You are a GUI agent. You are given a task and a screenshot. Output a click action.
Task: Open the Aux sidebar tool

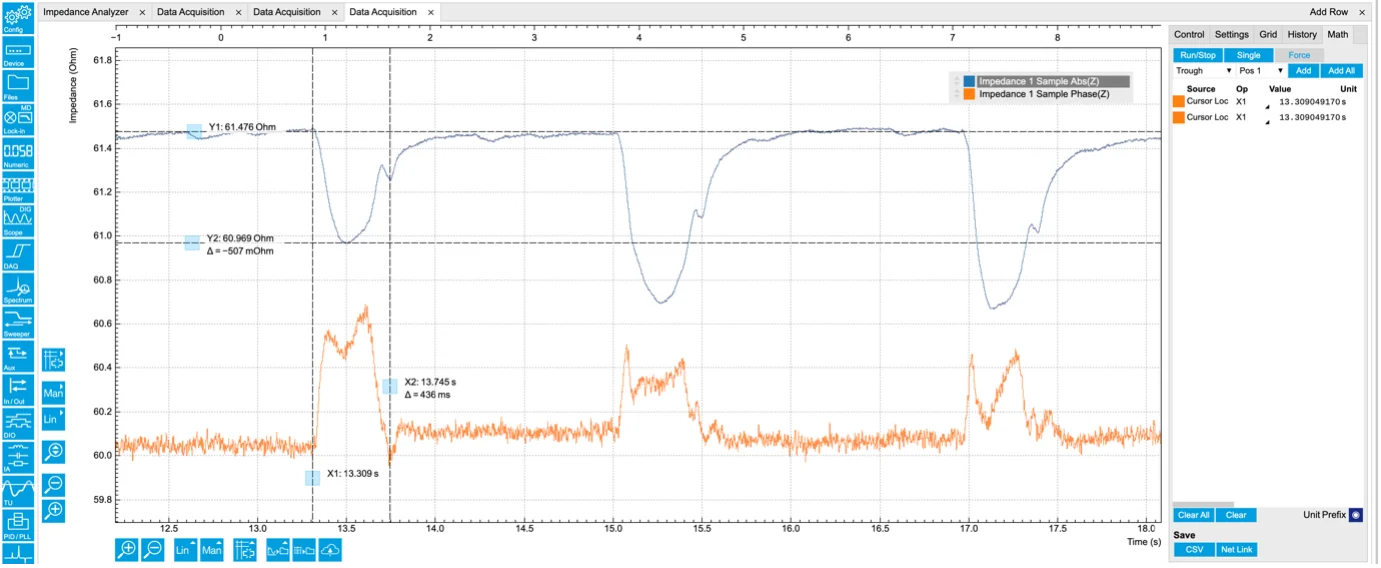[18, 356]
